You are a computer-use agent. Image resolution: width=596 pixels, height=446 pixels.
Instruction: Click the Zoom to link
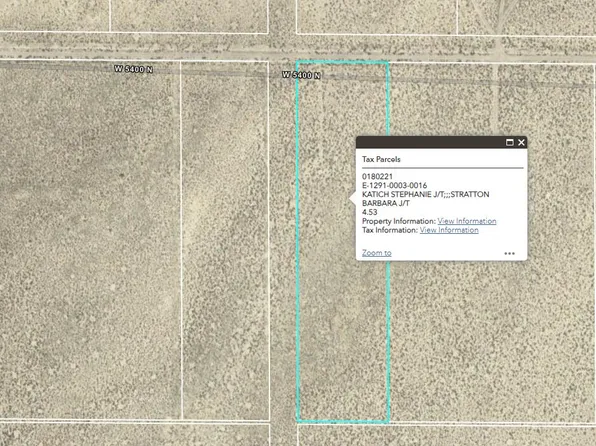tap(377, 253)
